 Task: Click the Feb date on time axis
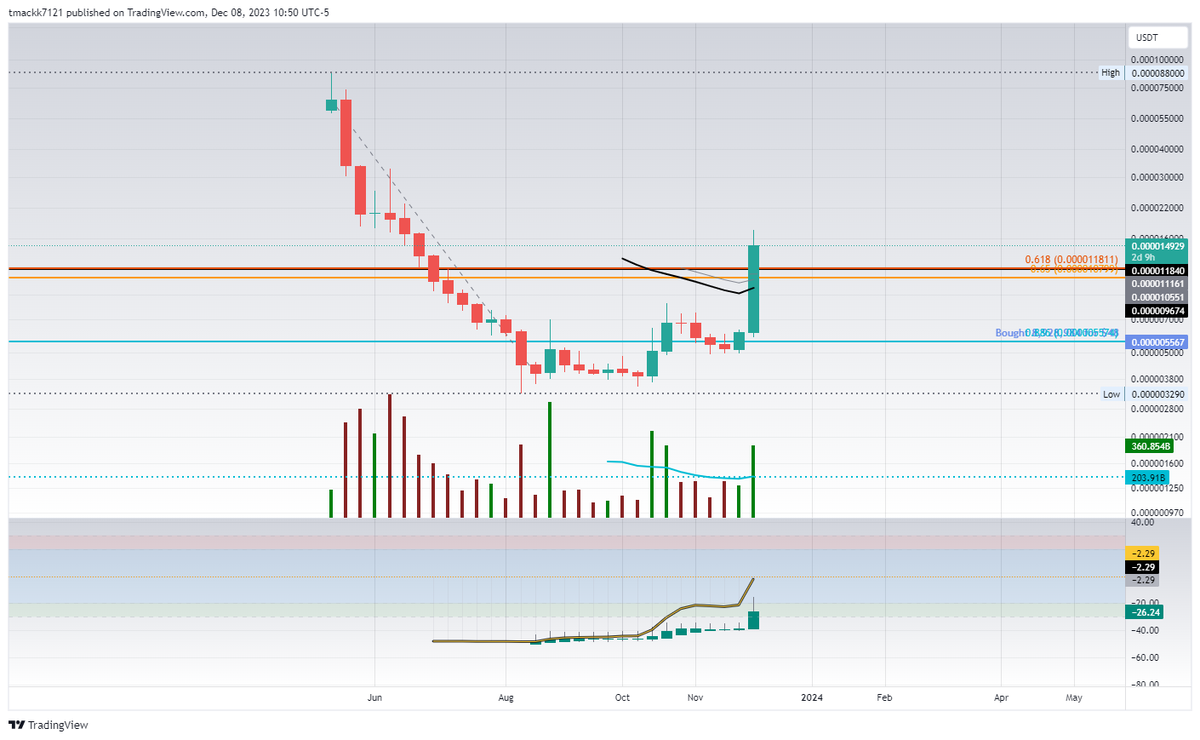884,697
